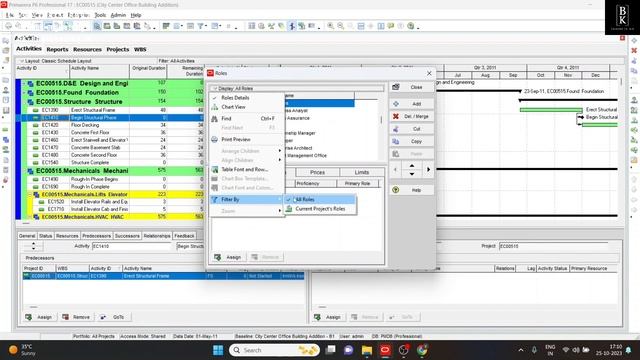Open the Tools menu
The image size is (640, 360).
click(100, 15)
